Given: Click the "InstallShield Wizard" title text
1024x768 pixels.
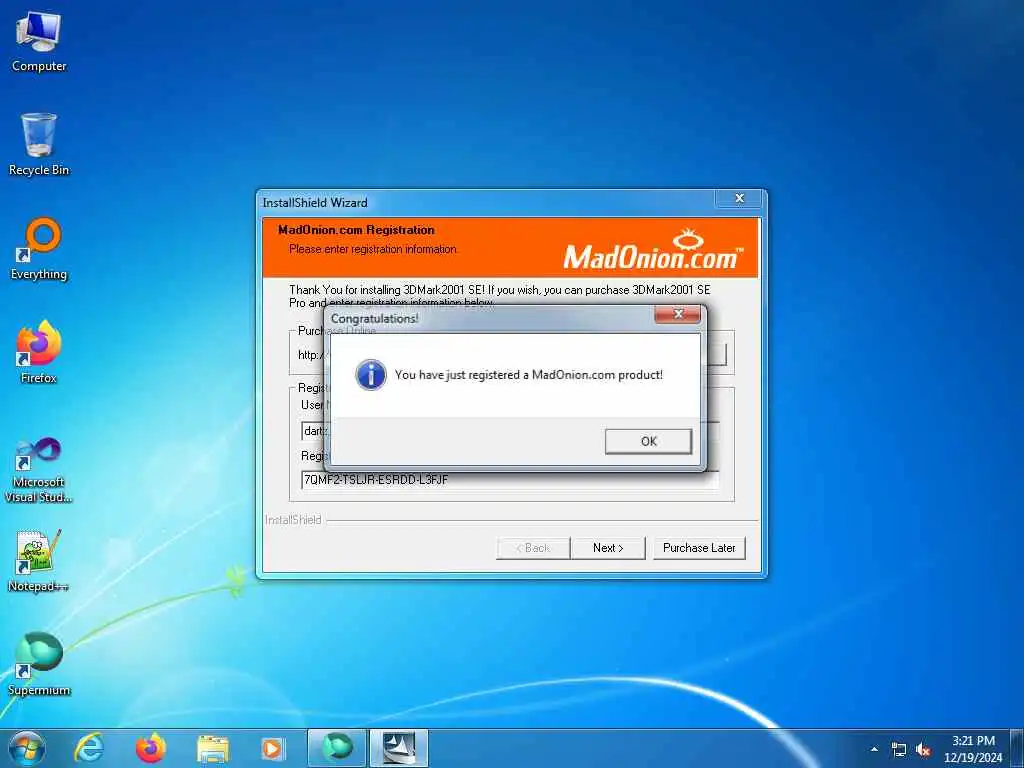Looking at the screenshot, I should [315, 202].
